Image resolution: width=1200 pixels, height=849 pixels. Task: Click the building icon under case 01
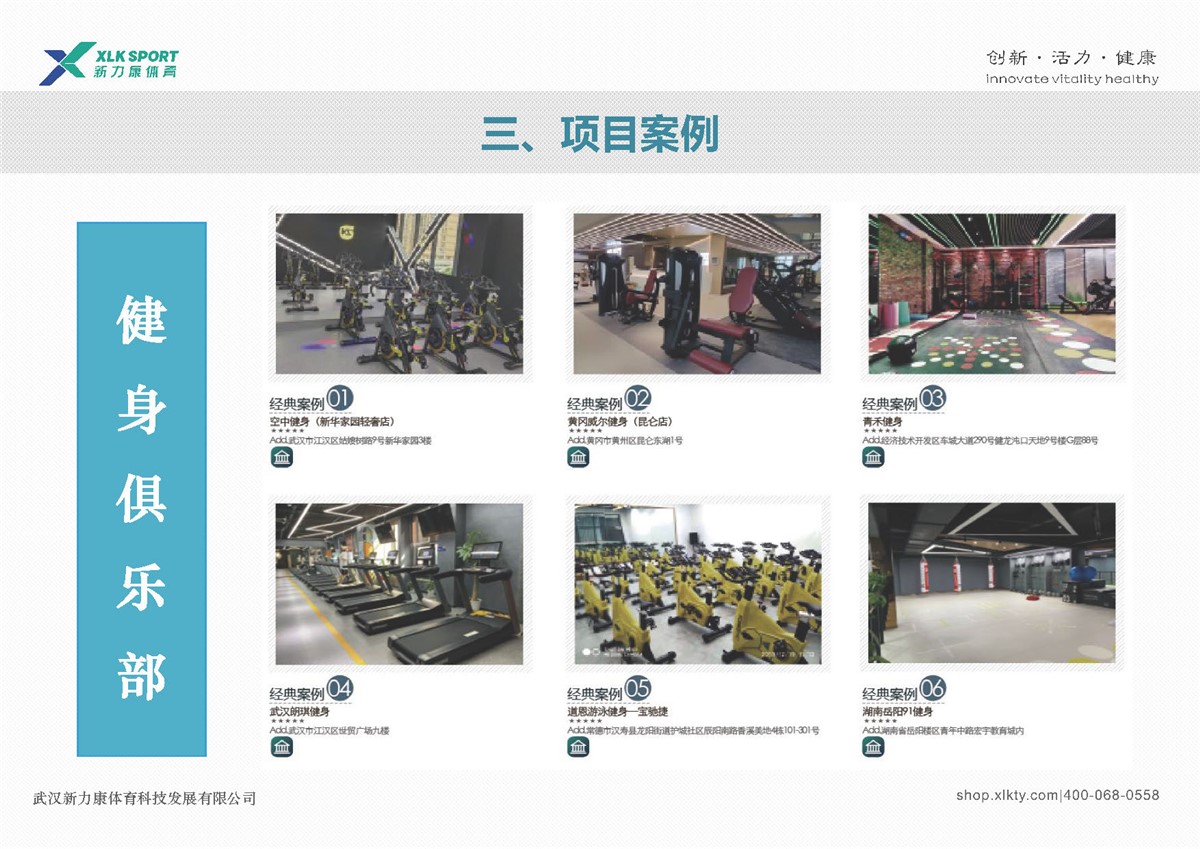coord(282,457)
